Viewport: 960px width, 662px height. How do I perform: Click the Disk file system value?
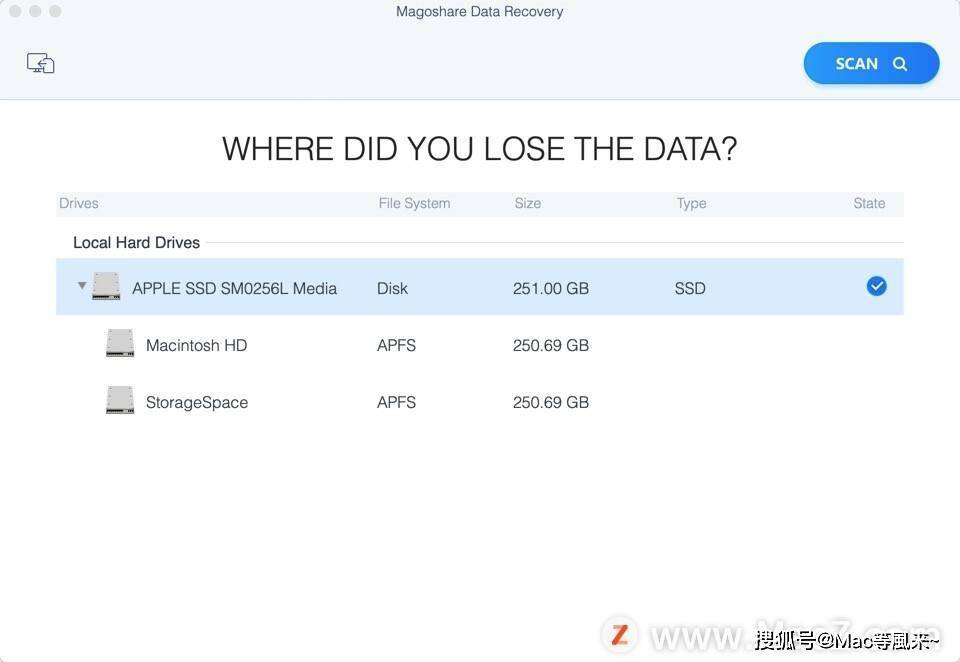392,288
